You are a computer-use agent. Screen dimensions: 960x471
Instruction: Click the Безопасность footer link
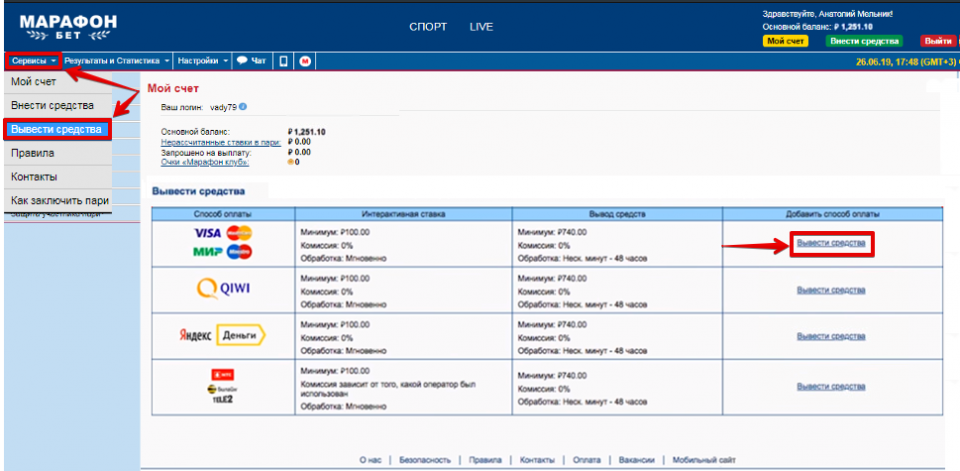pos(425,460)
